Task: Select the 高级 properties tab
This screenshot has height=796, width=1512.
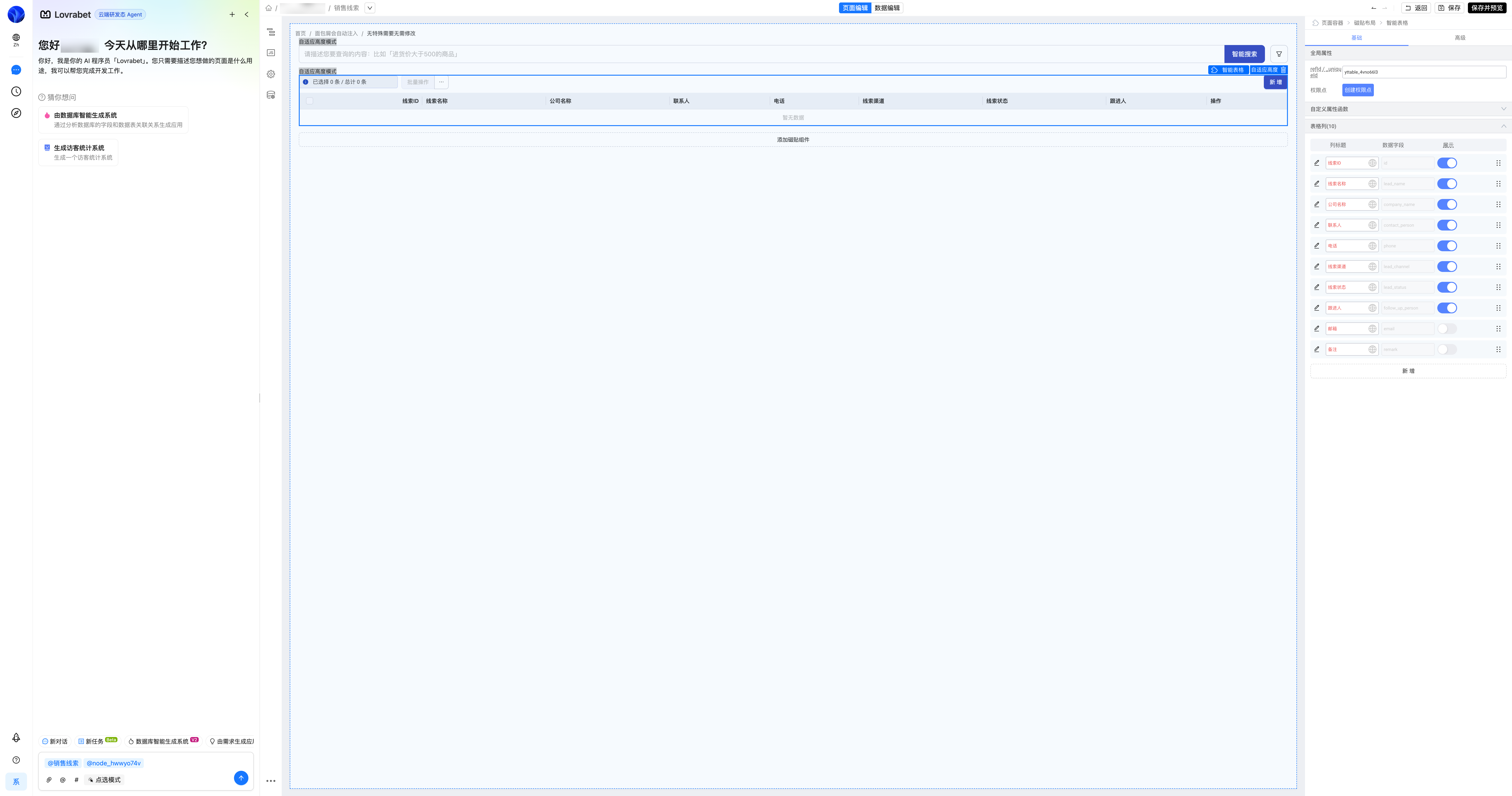Action: [1460, 38]
